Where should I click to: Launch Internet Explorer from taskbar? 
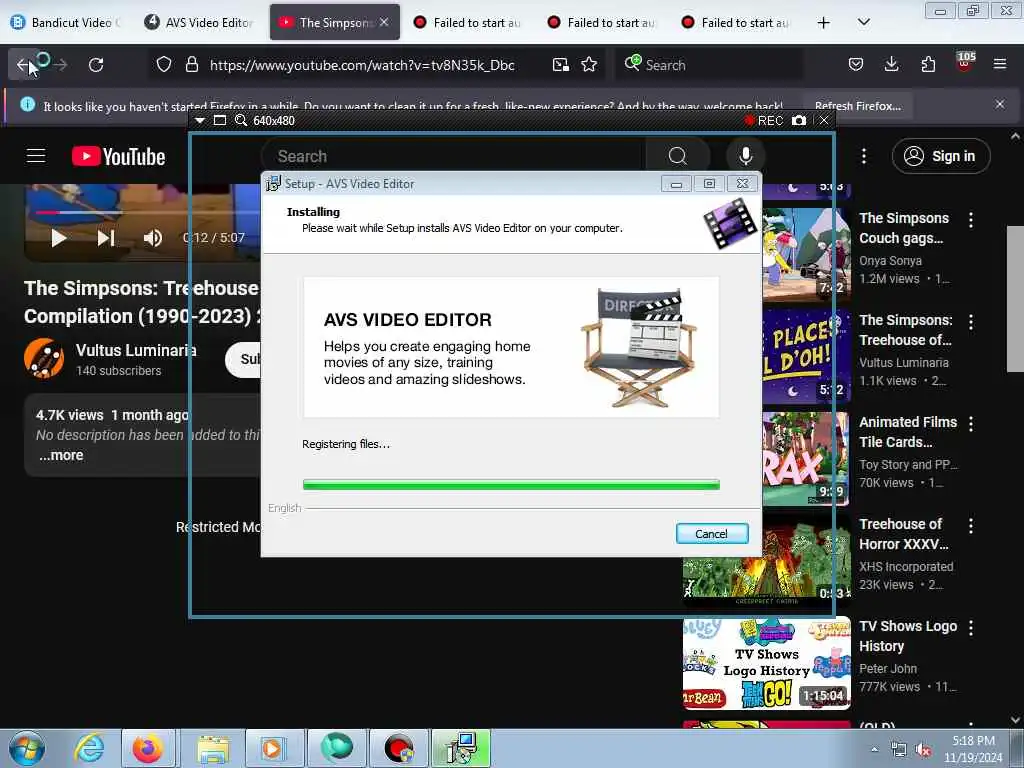tap(89, 748)
